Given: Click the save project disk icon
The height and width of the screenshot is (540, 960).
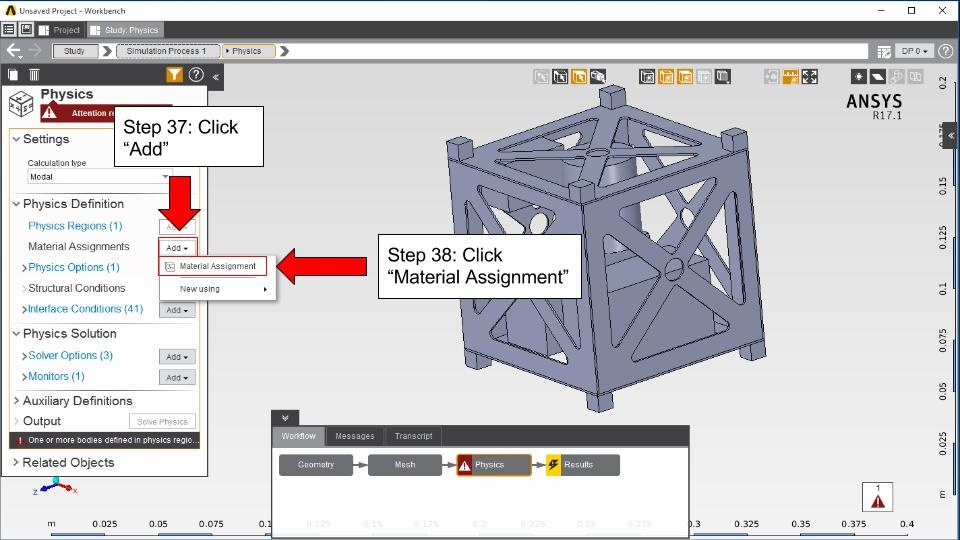Looking at the screenshot, I should tap(26, 29).
